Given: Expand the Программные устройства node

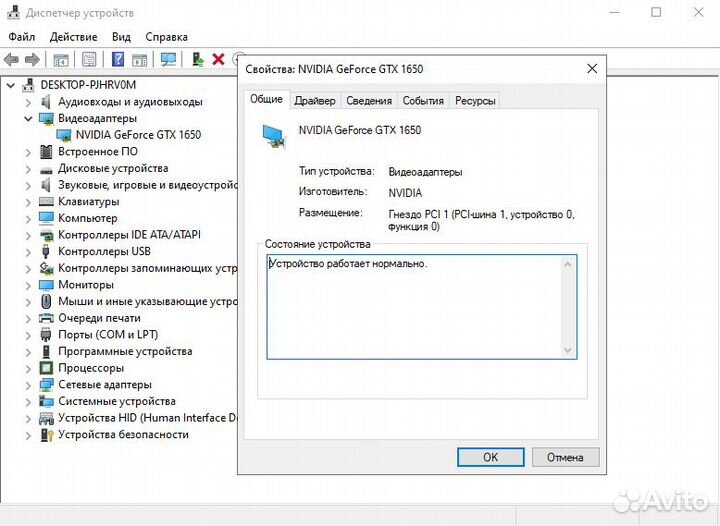Looking at the screenshot, I should pos(28,352).
